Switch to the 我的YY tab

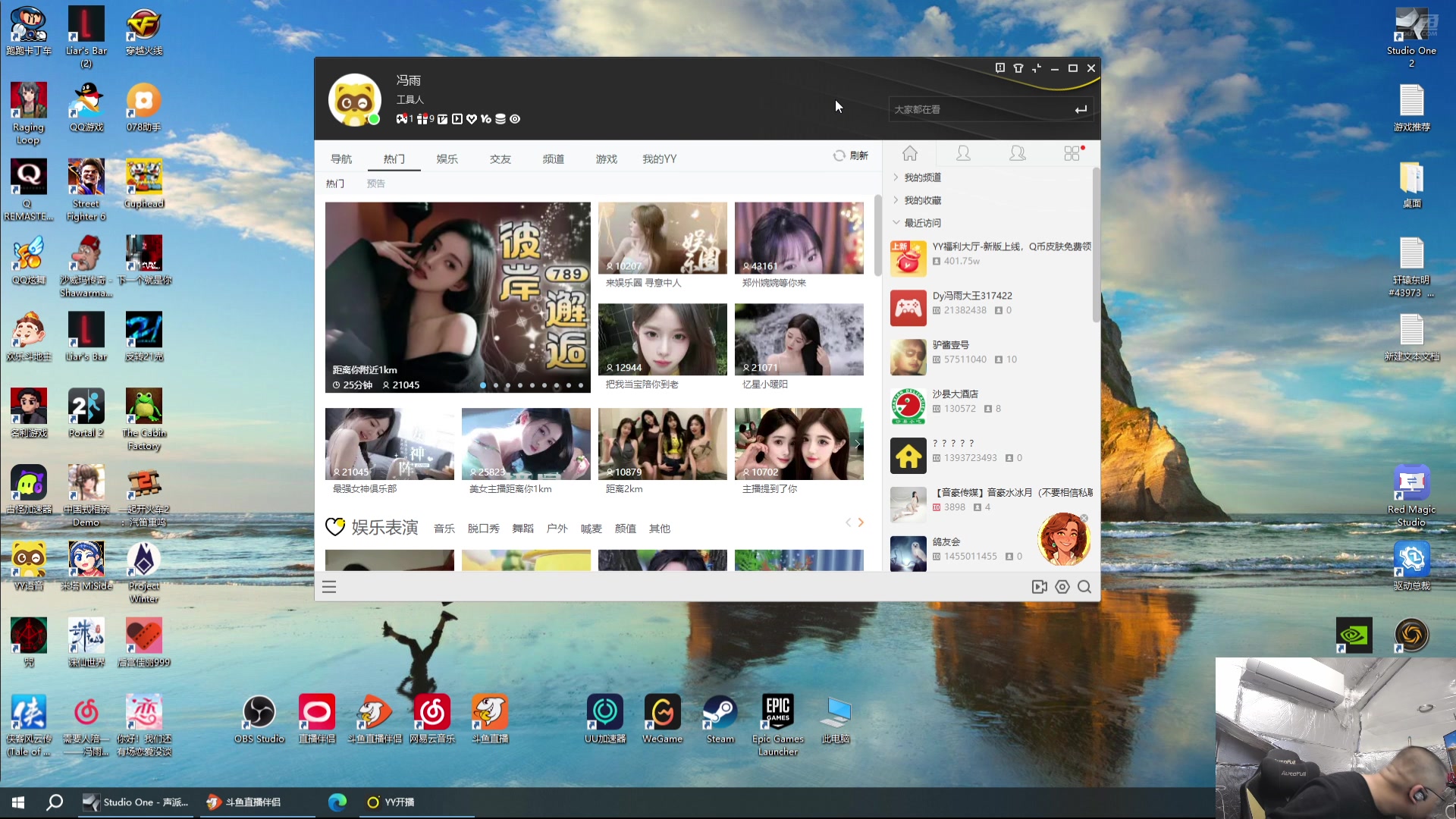659,159
